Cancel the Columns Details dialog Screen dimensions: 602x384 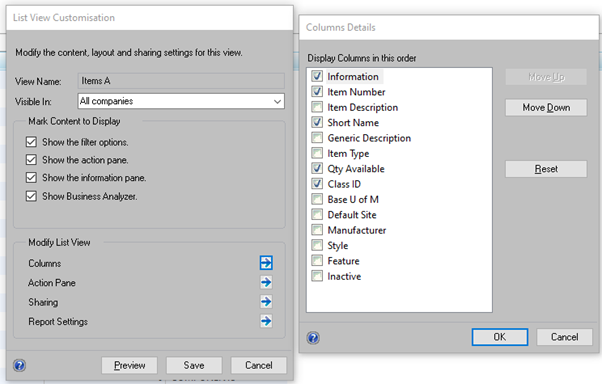[564, 337]
